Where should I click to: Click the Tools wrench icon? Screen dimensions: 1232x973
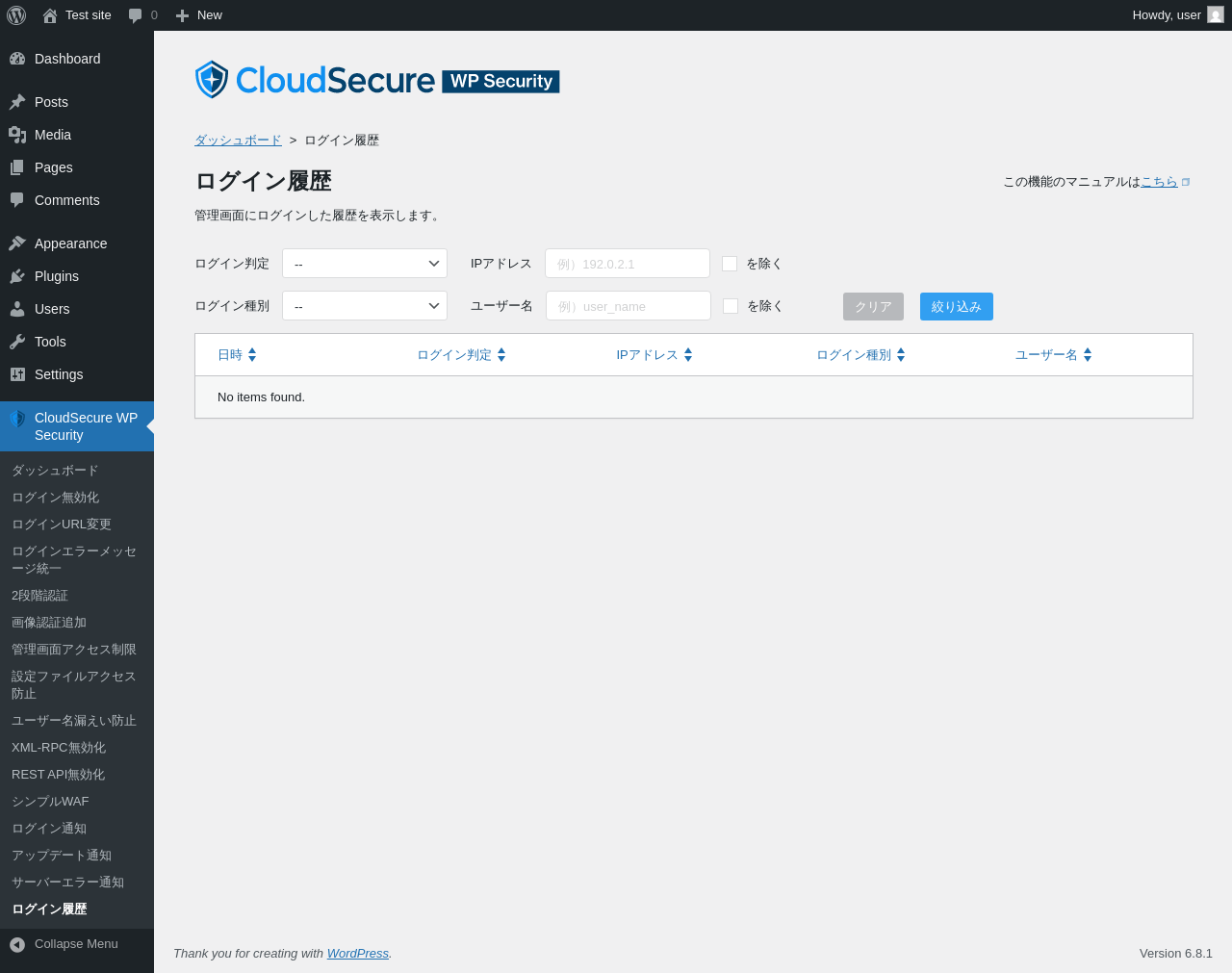17,342
